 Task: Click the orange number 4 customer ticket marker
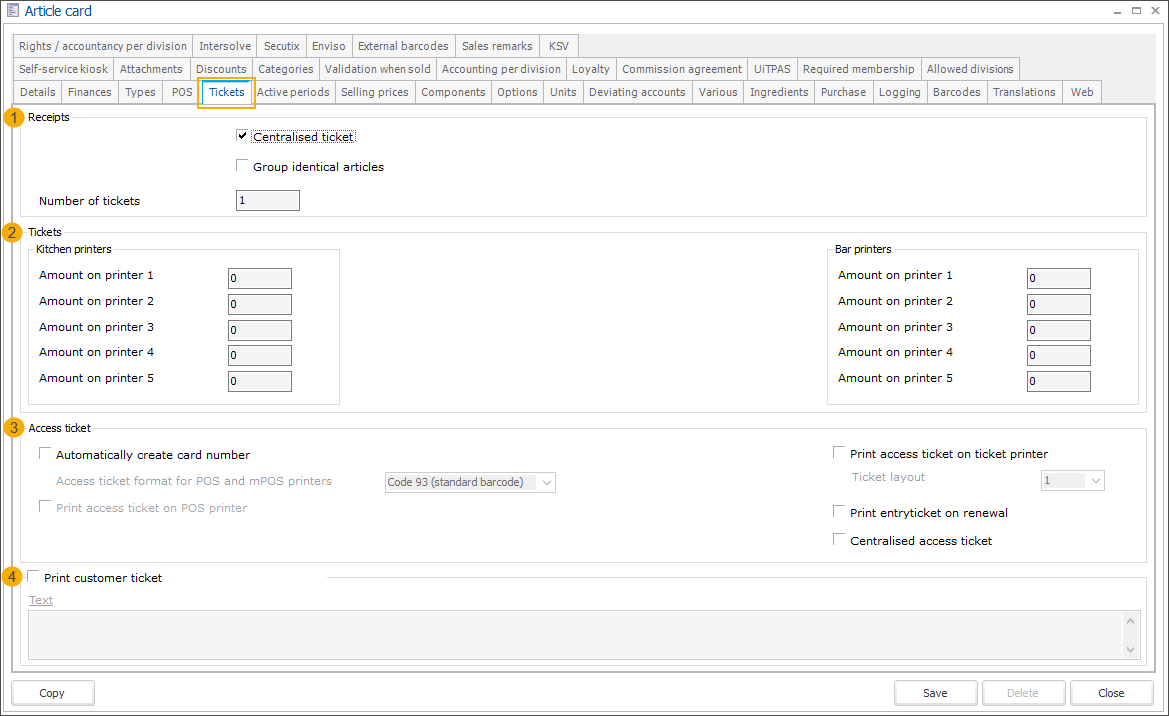click(14, 577)
